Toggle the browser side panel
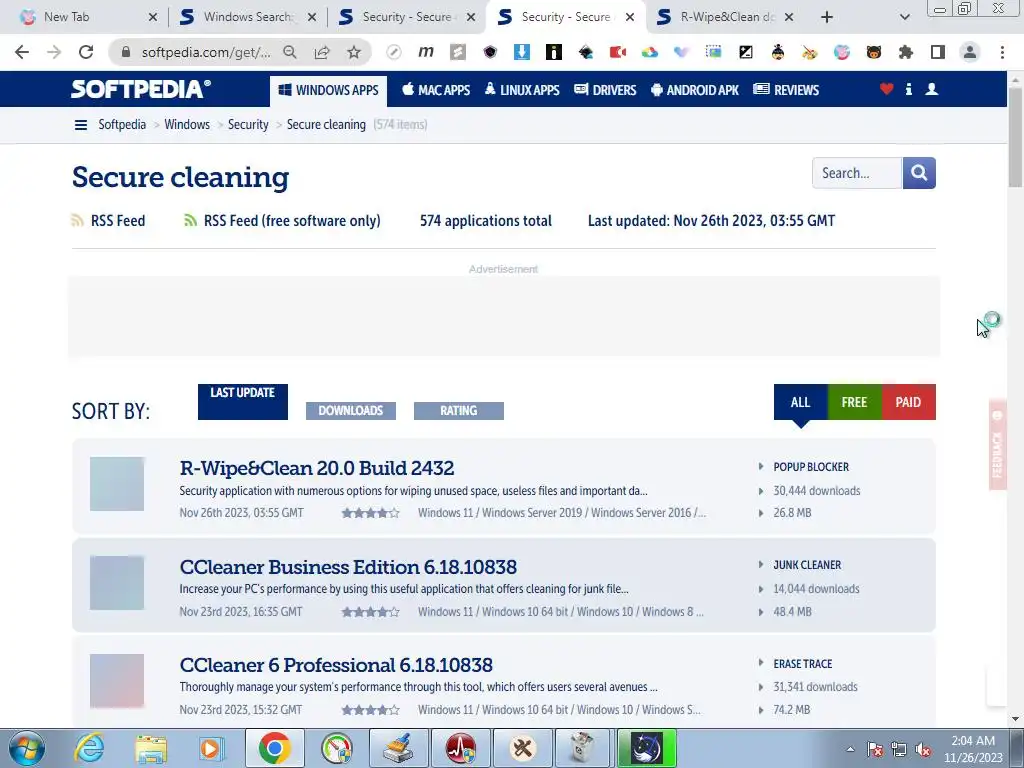1024x768 pixels. (x=938, y=52)
